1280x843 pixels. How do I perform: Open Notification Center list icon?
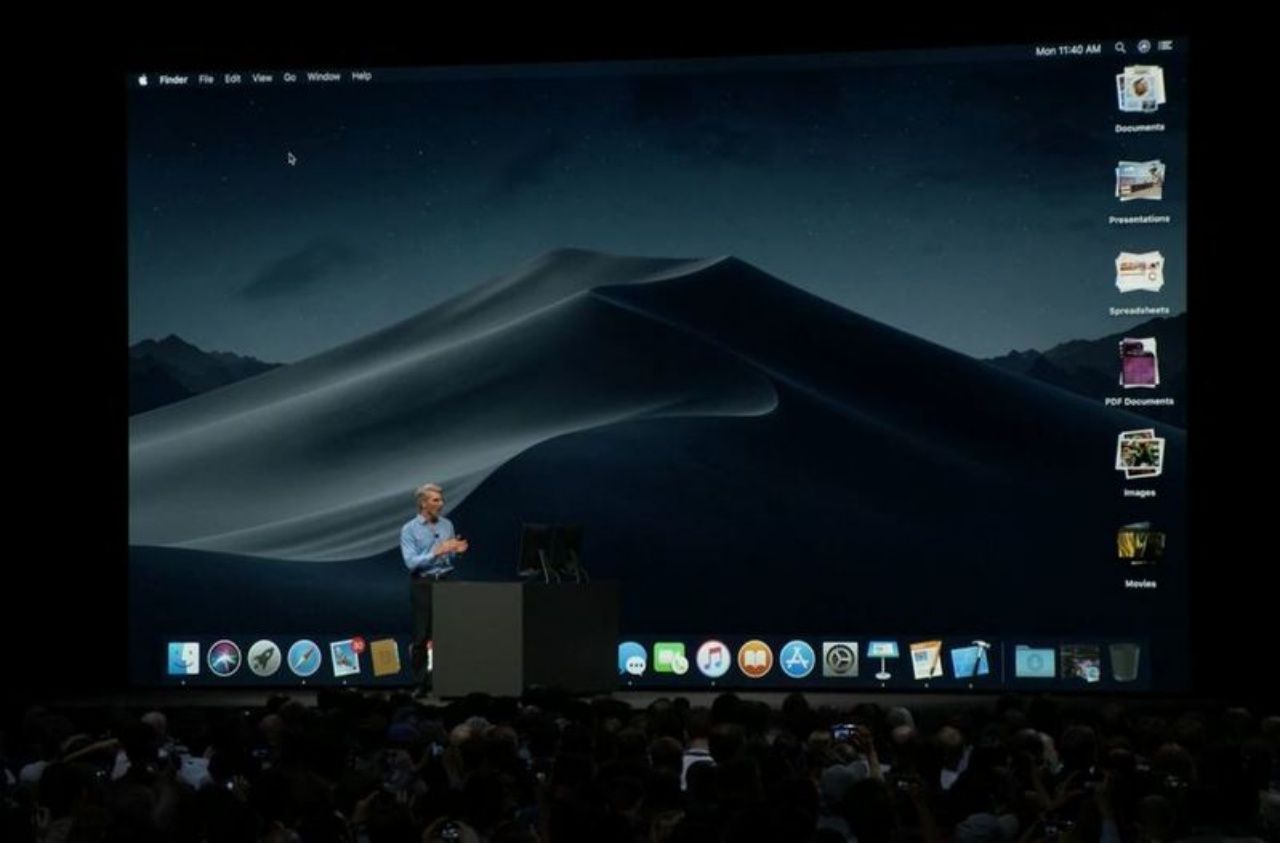(1166, 45)
